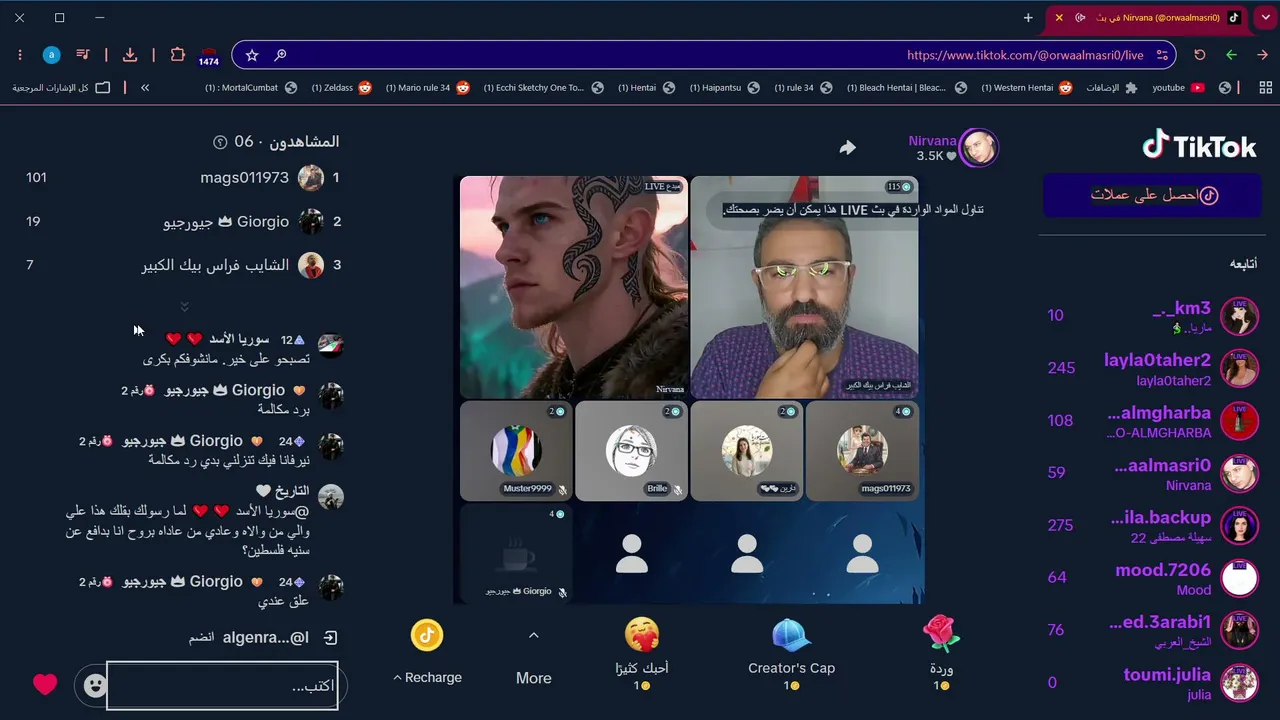Click the TikTok URL address bar
The image size is (1280, 720).
[703, 55]
